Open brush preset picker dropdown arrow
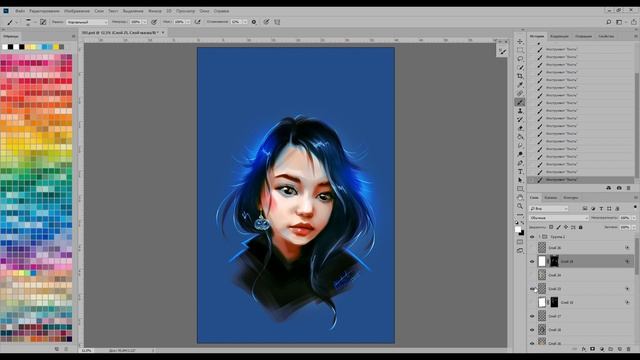This screenshot has height=360, width=640. 34,22
